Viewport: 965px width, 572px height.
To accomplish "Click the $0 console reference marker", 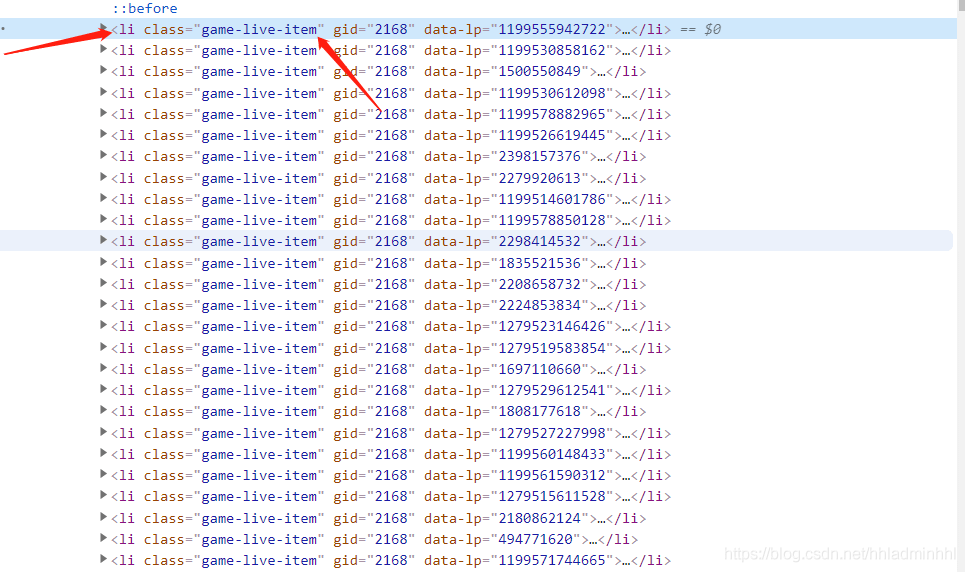I will 713,30.
